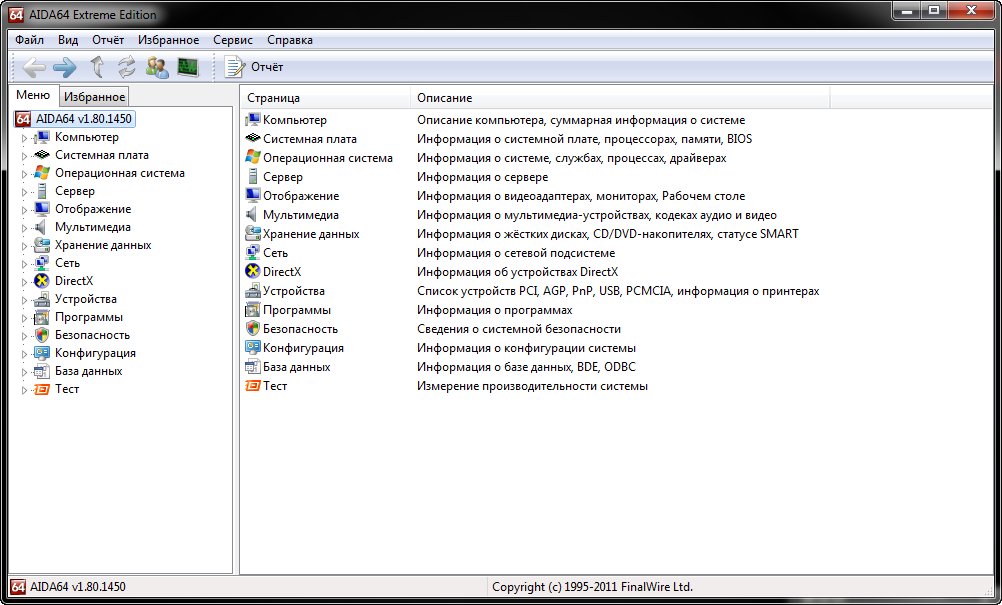Click the Refresh toolbar icon
This screenshot has height=605, width=1002.
click(x=127, y=67)
